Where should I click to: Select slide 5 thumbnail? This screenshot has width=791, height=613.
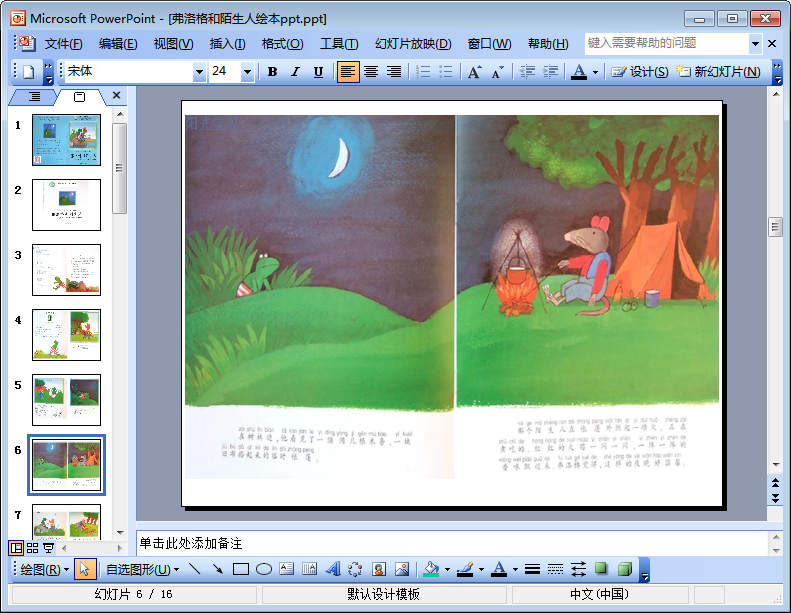[x=67, y=400]
